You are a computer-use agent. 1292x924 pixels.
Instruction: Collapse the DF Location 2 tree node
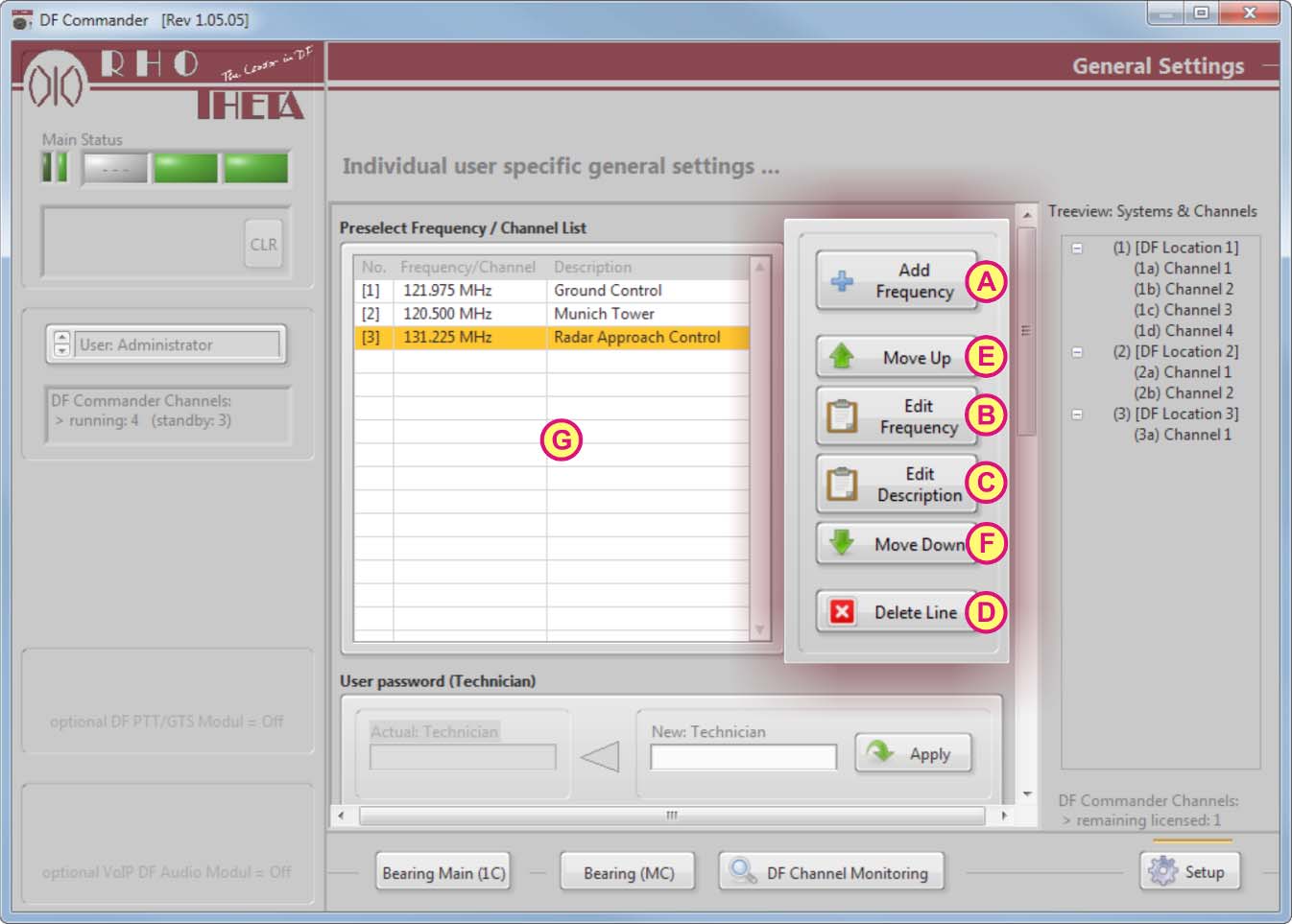click(x=1077, y=352)
